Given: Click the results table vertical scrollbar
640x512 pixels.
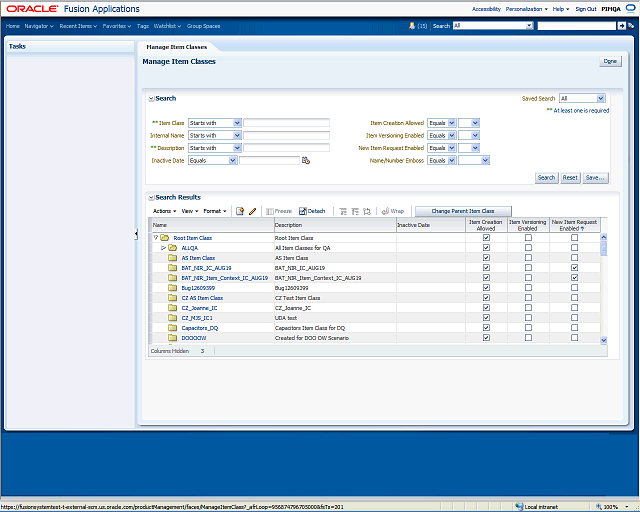Looking at the screenshot, I should click(x=603, y=290).
